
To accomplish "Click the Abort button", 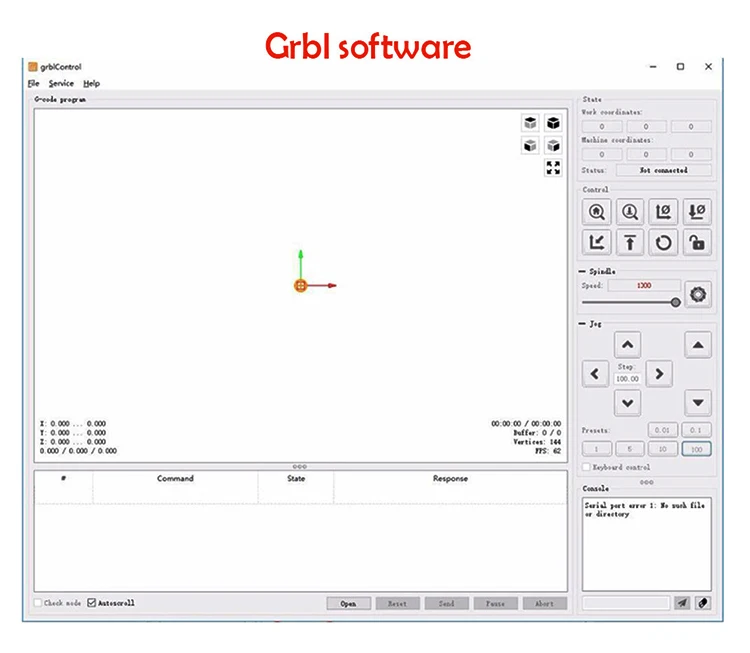I will point(544,603).
